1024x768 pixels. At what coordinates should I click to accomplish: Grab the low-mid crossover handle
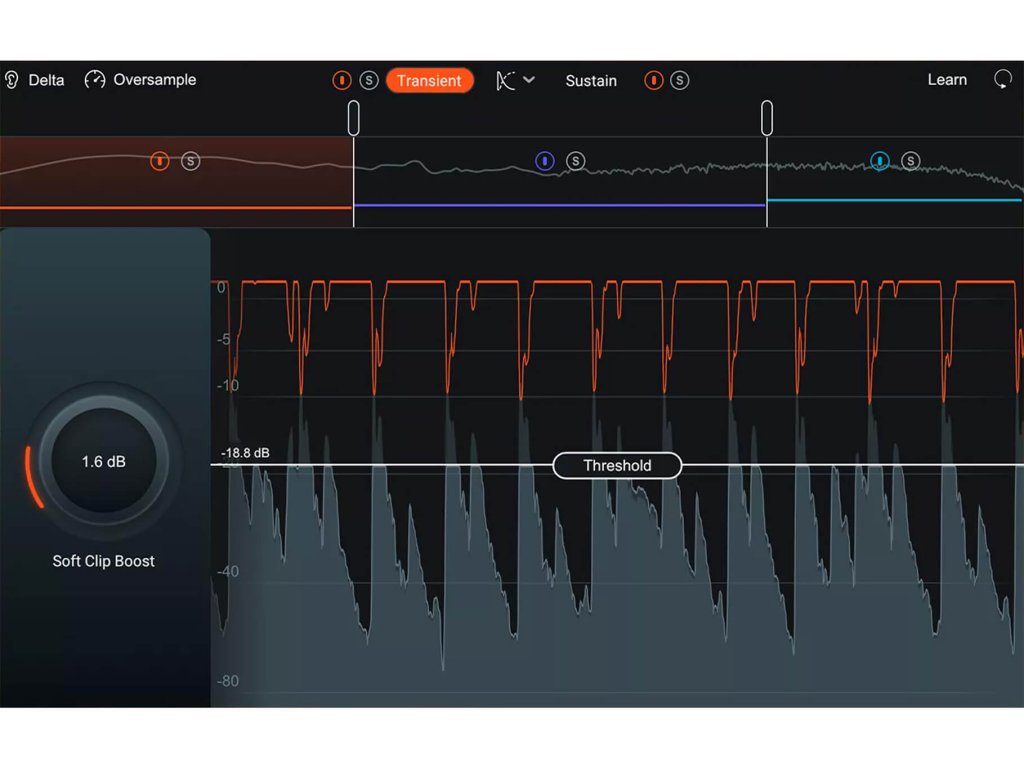point(353,118)
